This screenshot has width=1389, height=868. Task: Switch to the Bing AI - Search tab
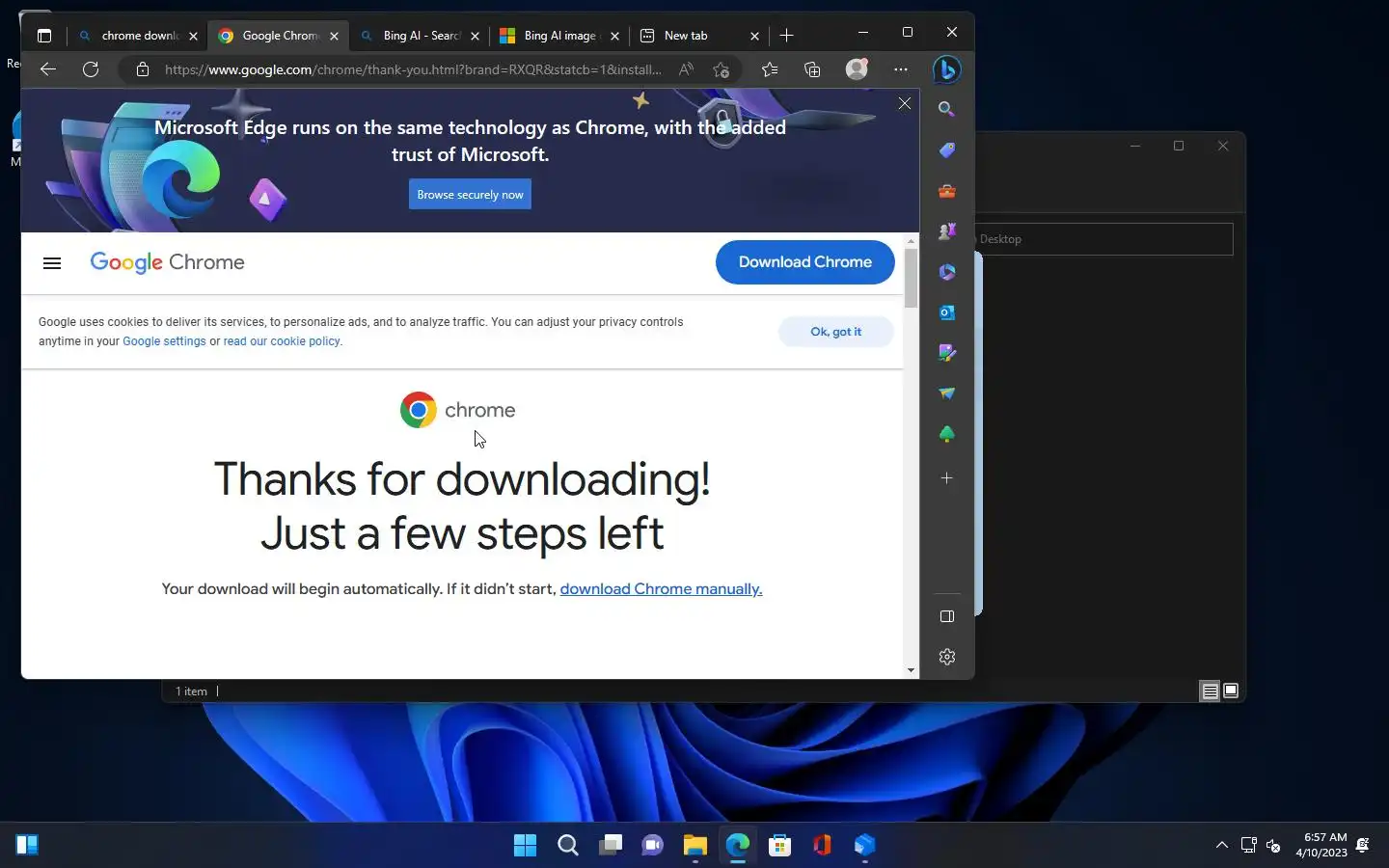(x=418, y=36)
